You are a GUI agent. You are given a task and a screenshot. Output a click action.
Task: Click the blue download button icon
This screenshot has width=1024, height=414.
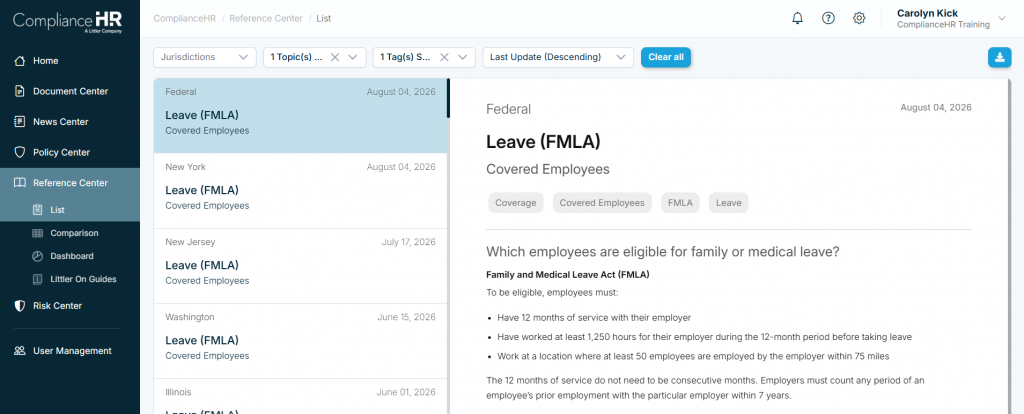click(x=999, y=57)
